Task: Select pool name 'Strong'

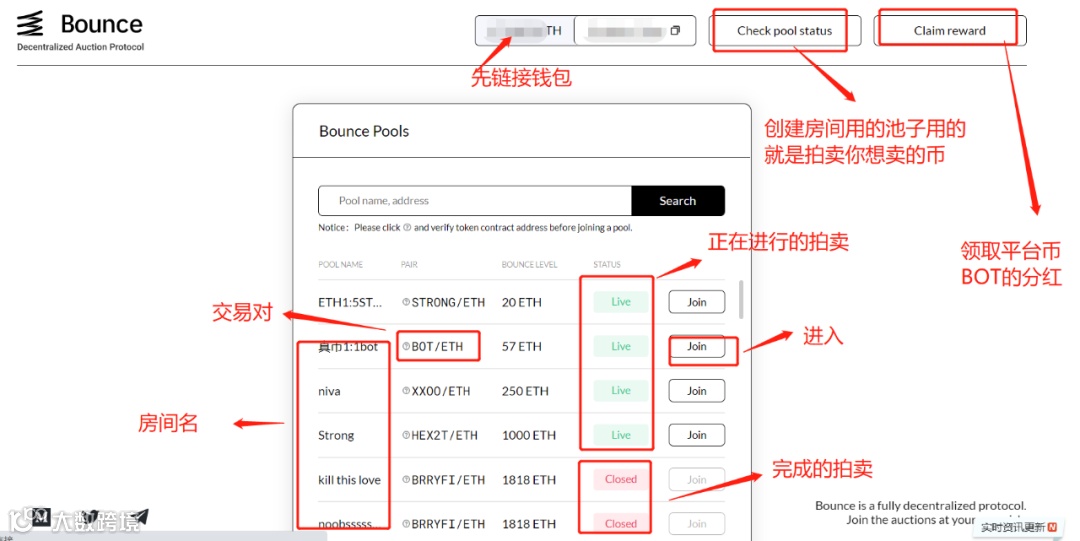Action: pyautogui.click(x=336, y=436)
